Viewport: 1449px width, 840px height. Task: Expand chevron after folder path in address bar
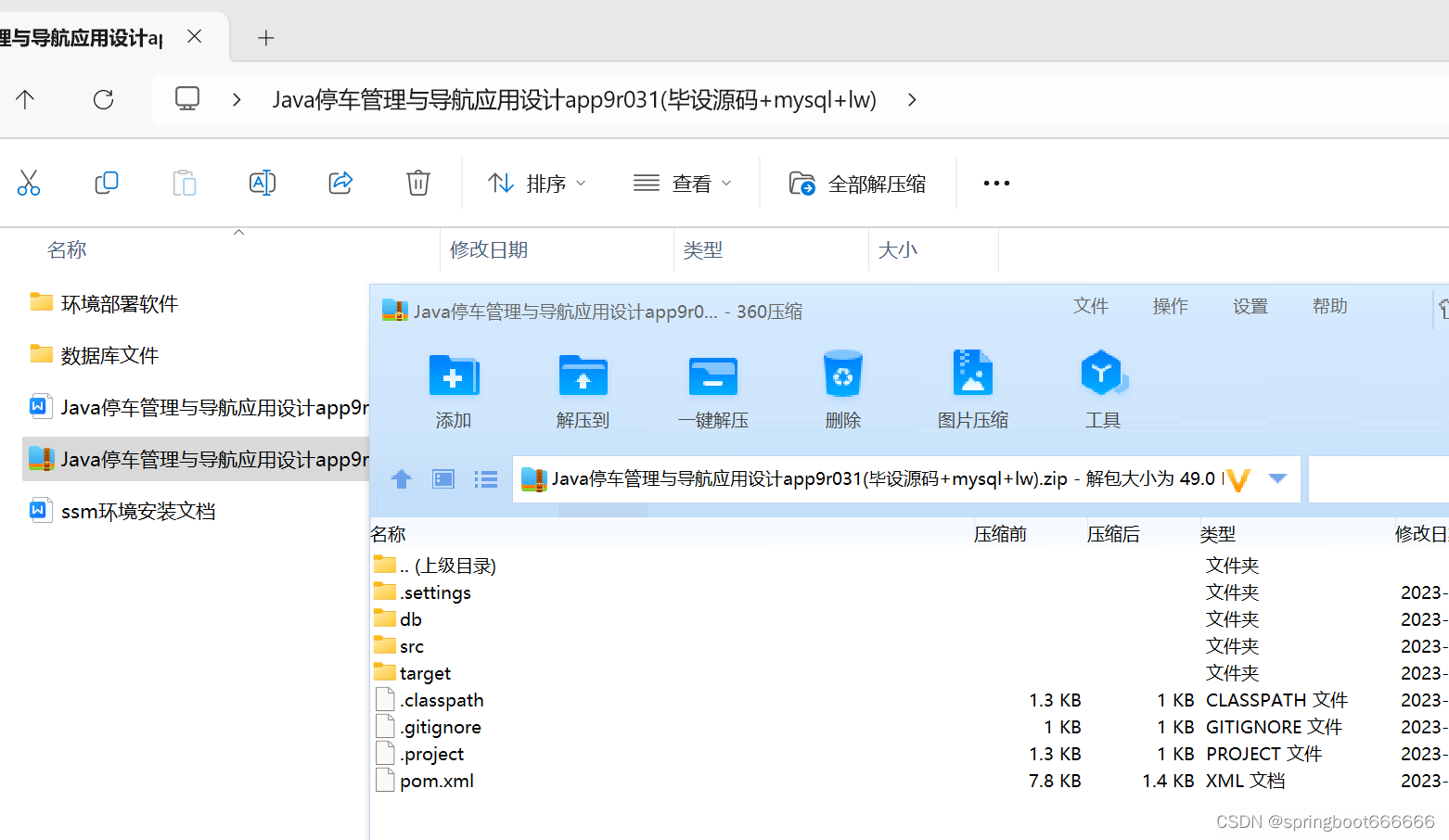click(912, 99)
